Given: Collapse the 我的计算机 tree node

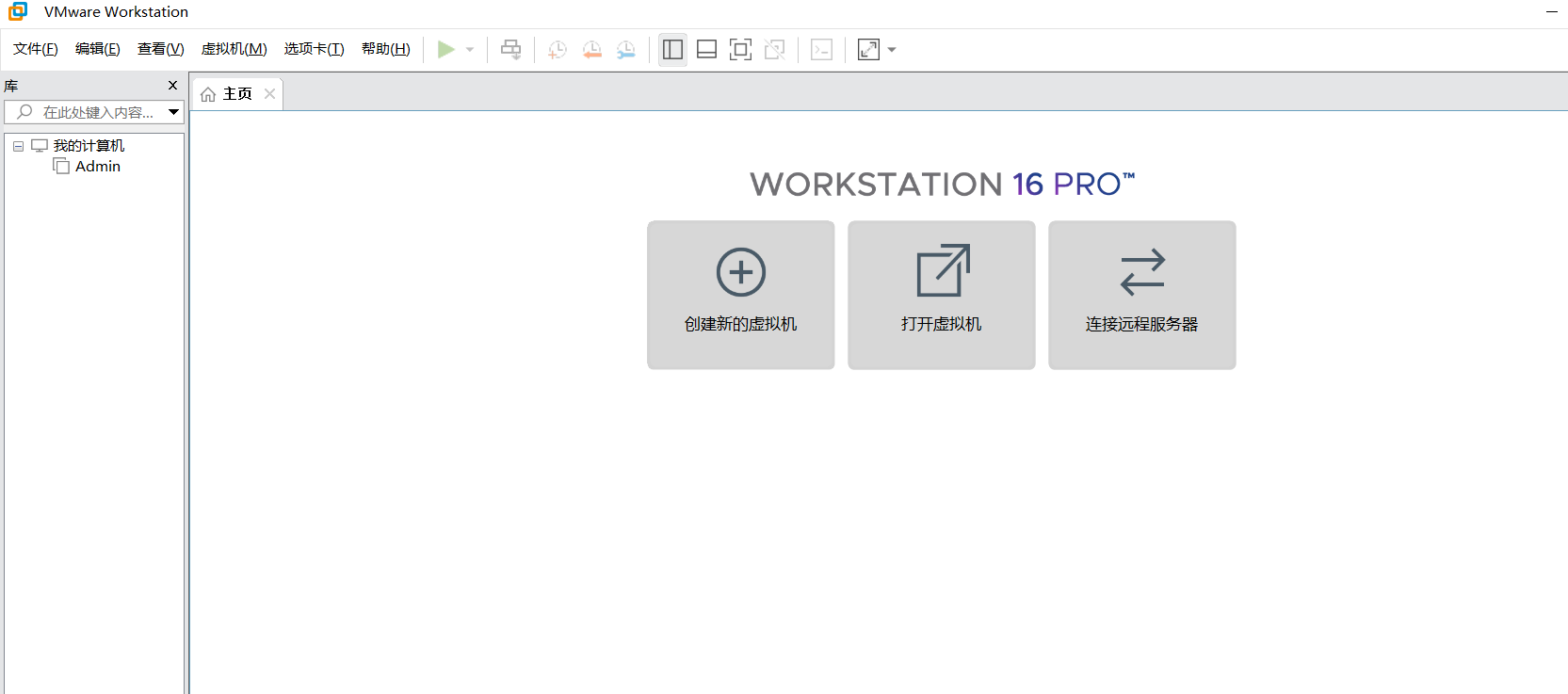Looking at the screenshot, I should [18, 146].
